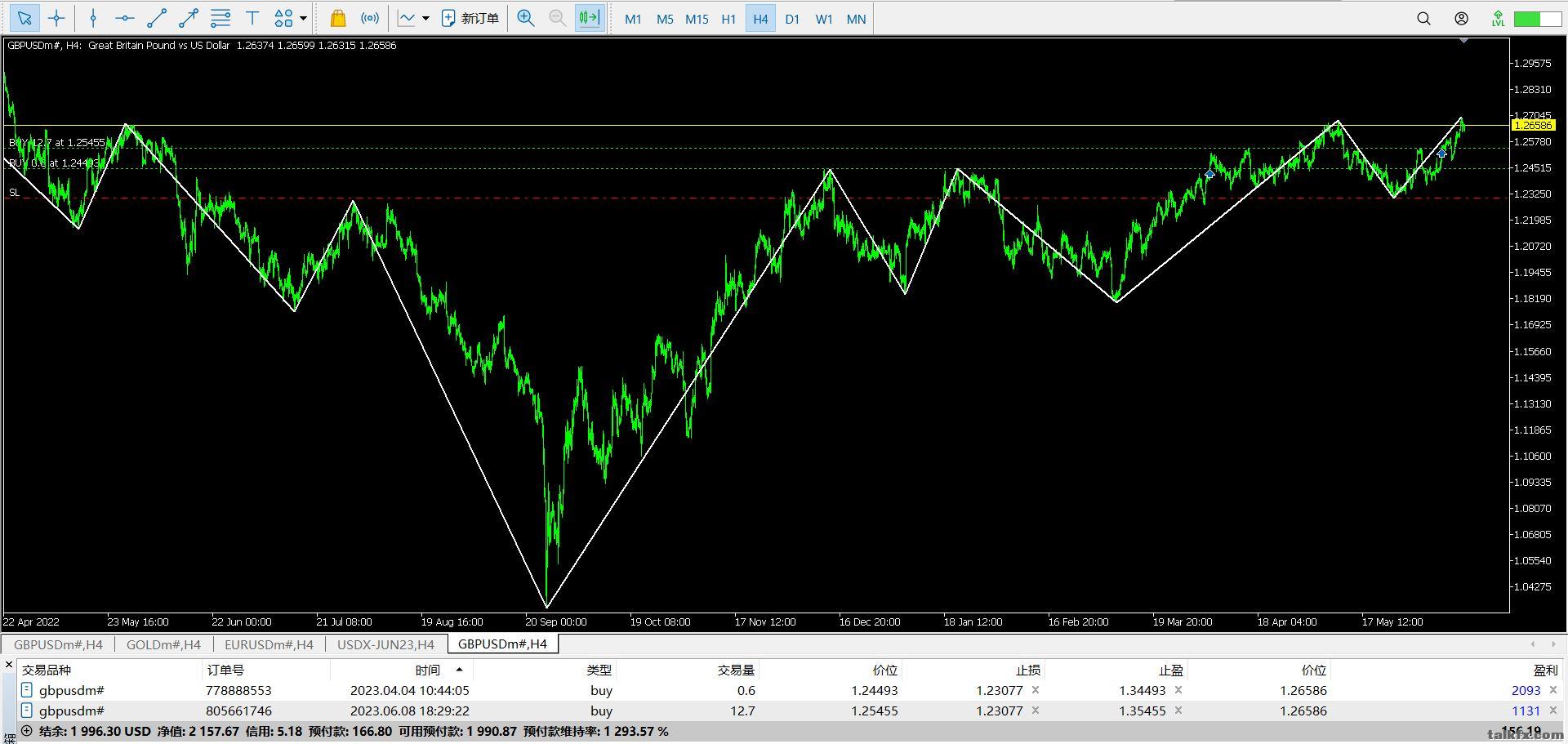Screen dimensions: 1568x744
Task: Click the SL stop loss line label
Action: [x=14, y=193]
